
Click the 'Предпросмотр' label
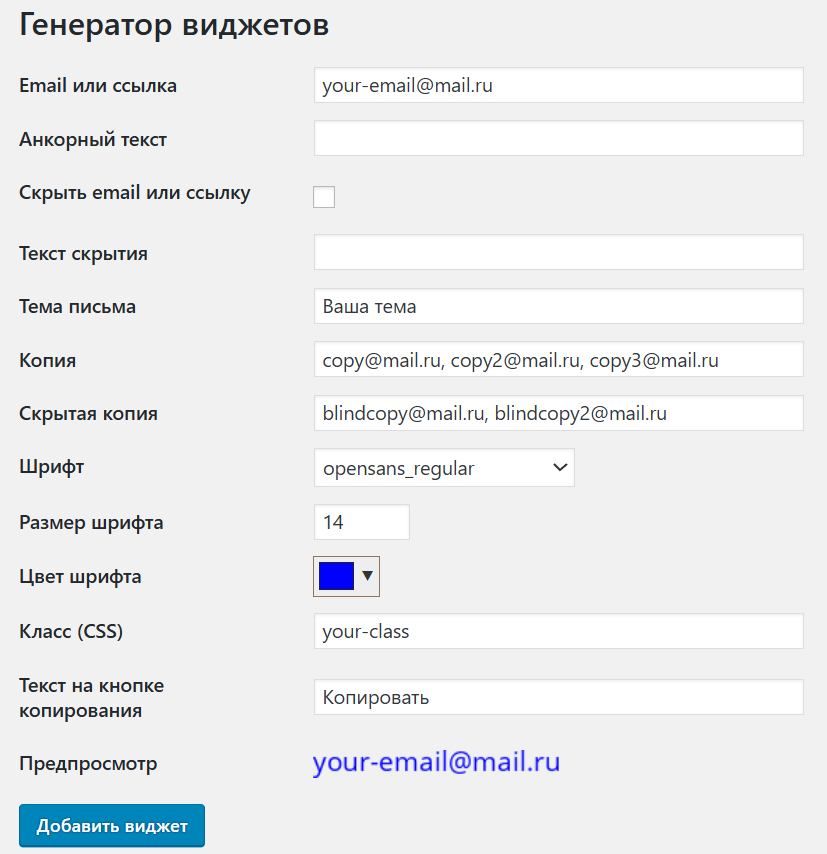point(88,764)
